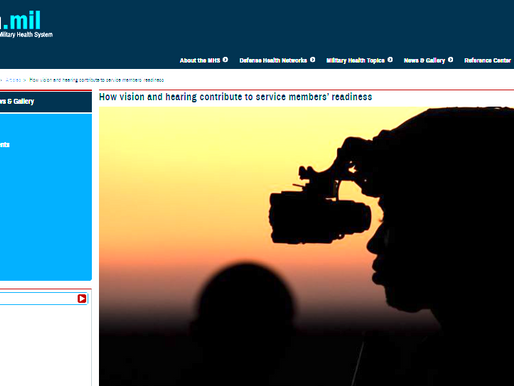This screenshot has height=386, width=514.
Task: Focus the sidebar search input field
Action: 38,298
